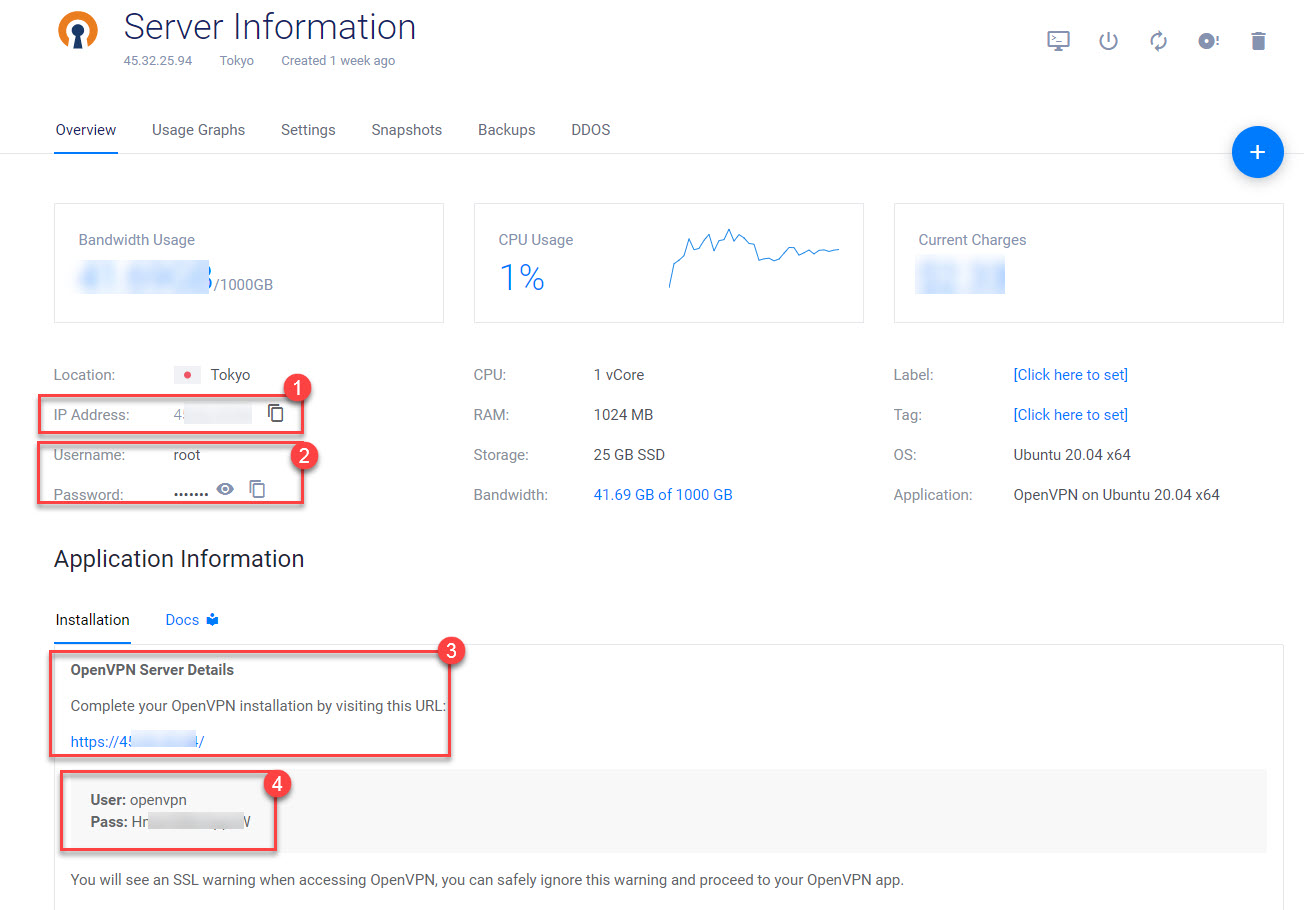Switch to the Usage Graphs tab
The image size is (1304, 910).
tap(198, 130)
